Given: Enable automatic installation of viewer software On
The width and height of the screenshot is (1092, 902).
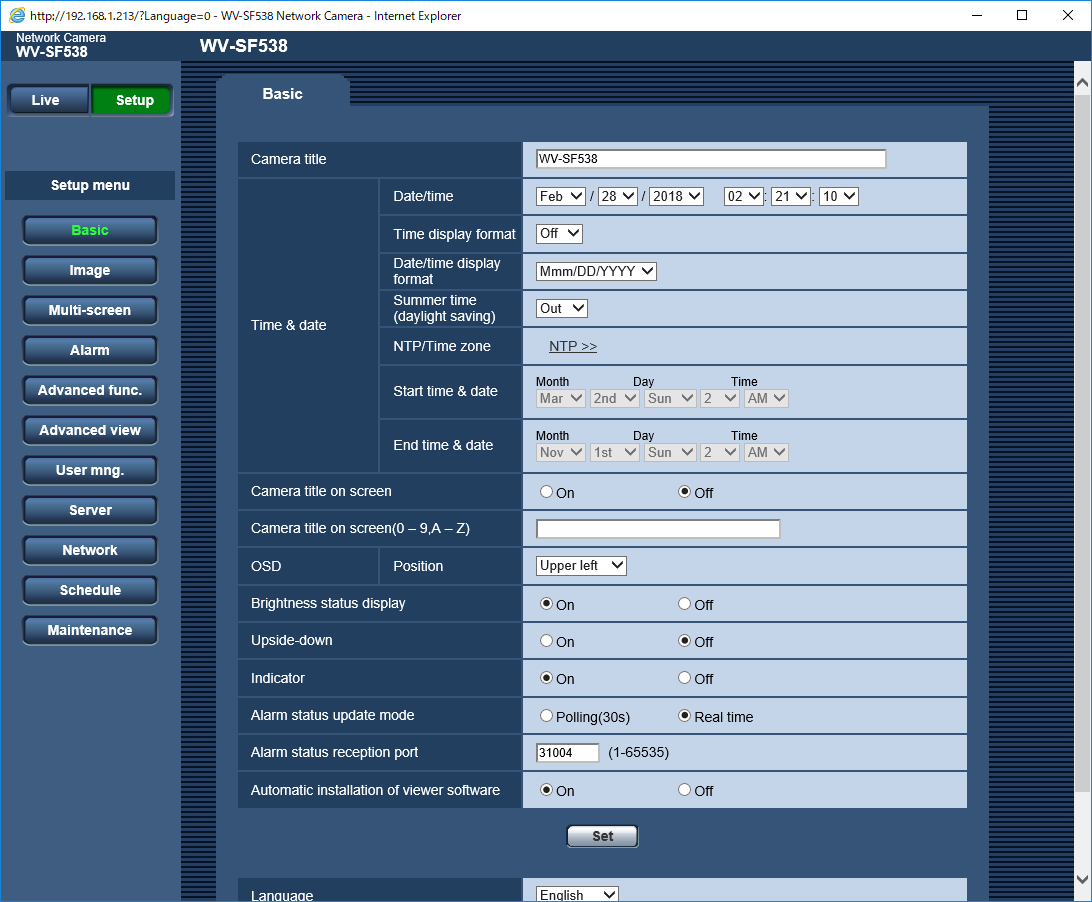Looking at the screenshot, I should coord(546,790).
